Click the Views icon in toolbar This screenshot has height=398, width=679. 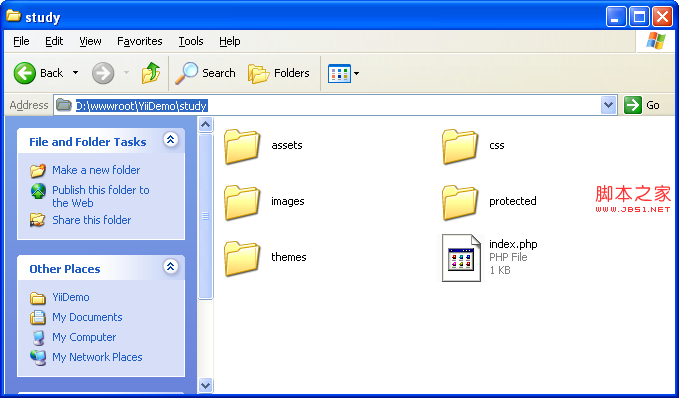coord(339,74)
